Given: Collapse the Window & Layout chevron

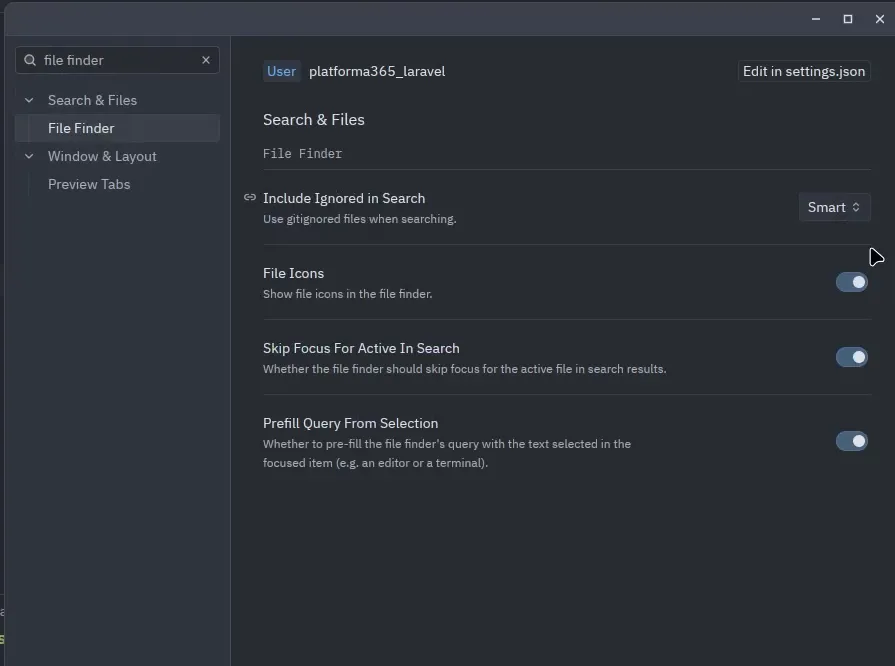Looking at the screenshot, I should [x=29, y=156].
